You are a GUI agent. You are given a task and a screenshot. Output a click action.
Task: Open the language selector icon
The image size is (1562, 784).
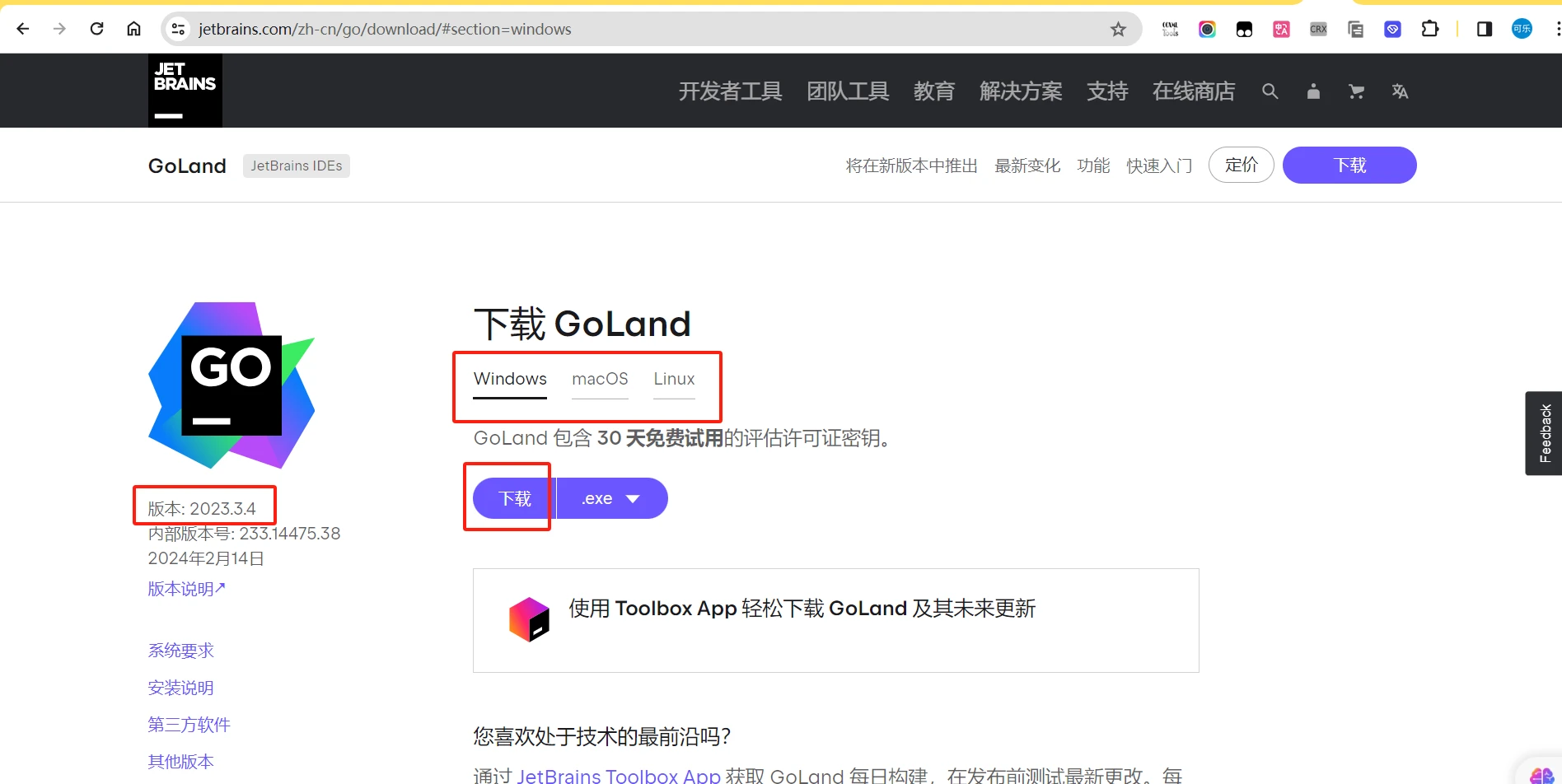pos(1400,91)
